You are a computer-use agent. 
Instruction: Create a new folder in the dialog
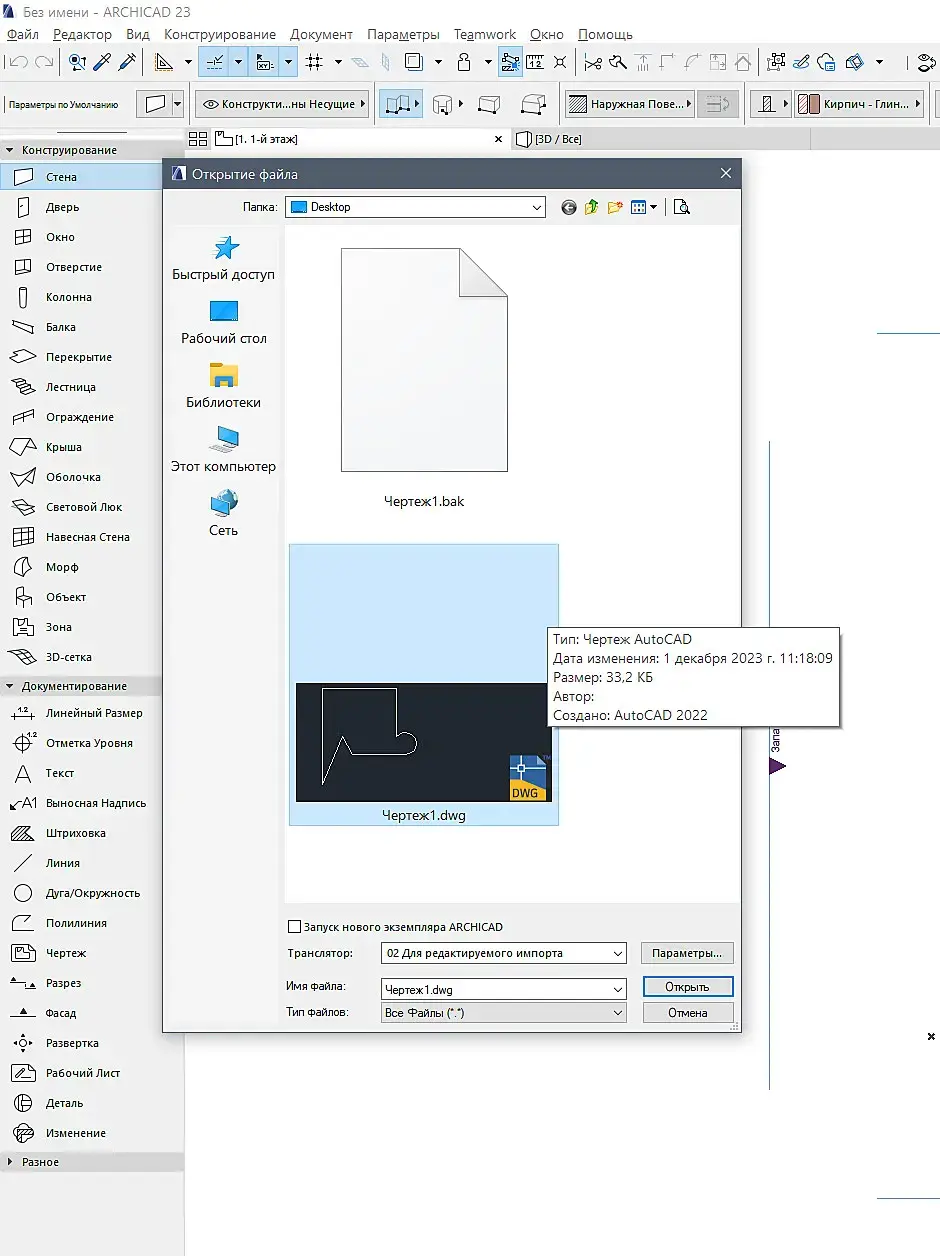pyautogui.click(x=616, y=207)
